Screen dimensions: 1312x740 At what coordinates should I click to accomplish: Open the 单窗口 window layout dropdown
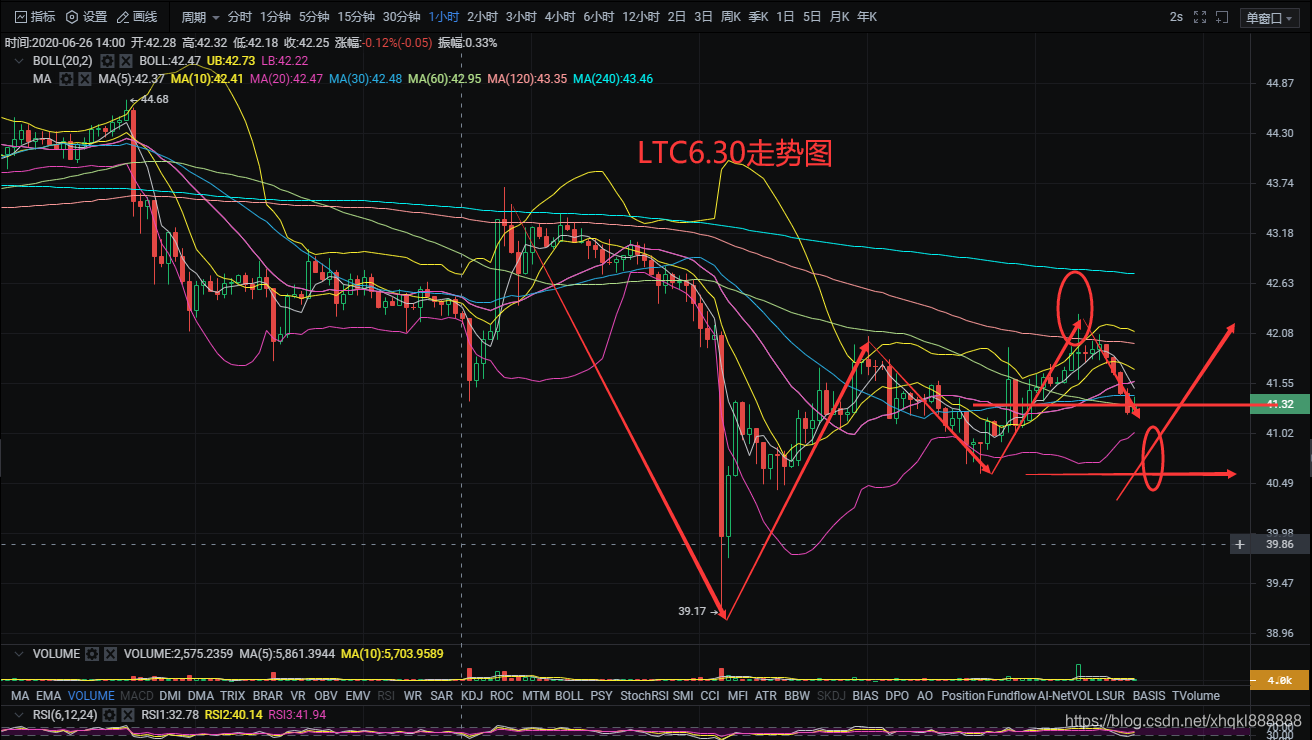tap(1269, 17)
